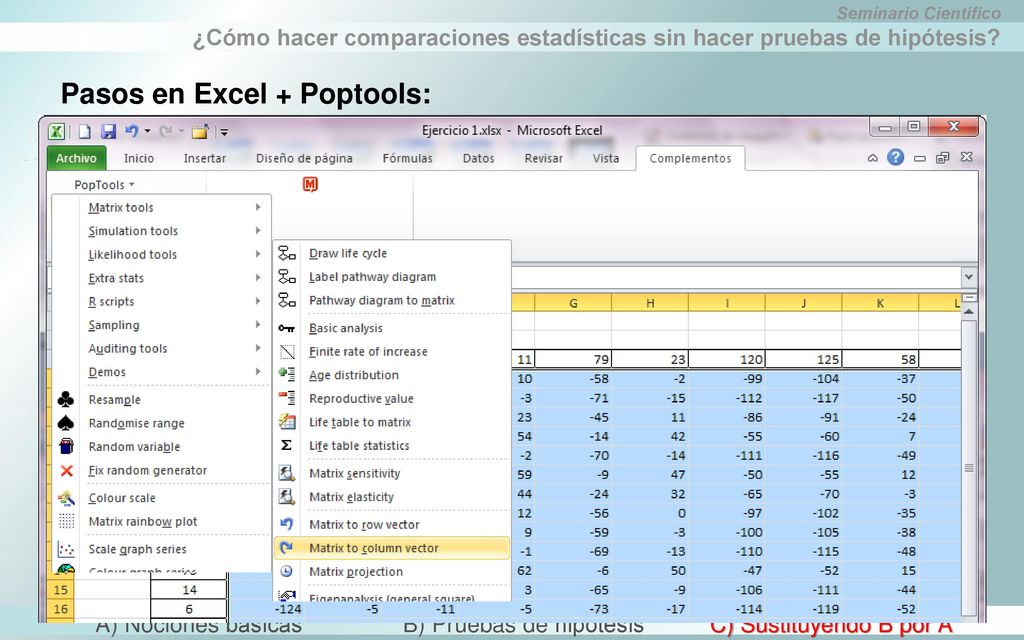Click the Pathway diagram to matrix icon

(x=287, y=300)
